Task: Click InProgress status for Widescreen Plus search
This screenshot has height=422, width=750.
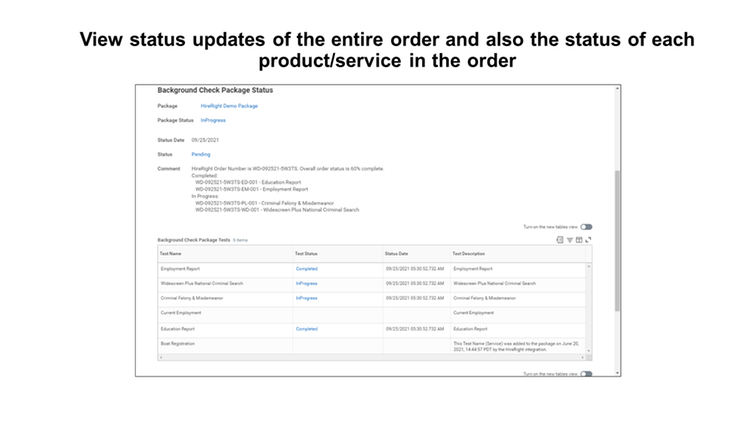Action: click(x=306, y=283)
